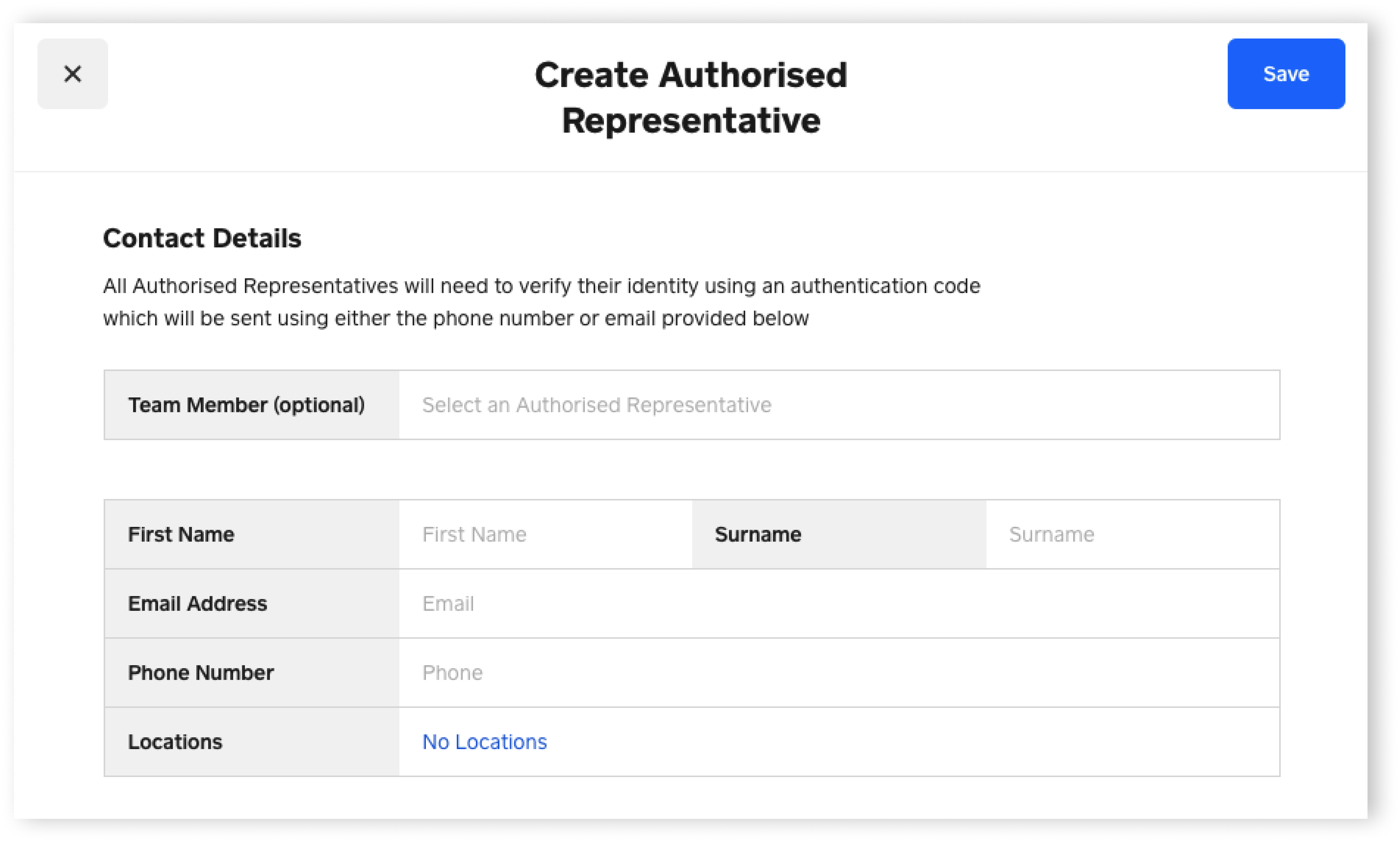Click the Locations row label
The image size is (1400, 842).
click(x=175, y=742)
